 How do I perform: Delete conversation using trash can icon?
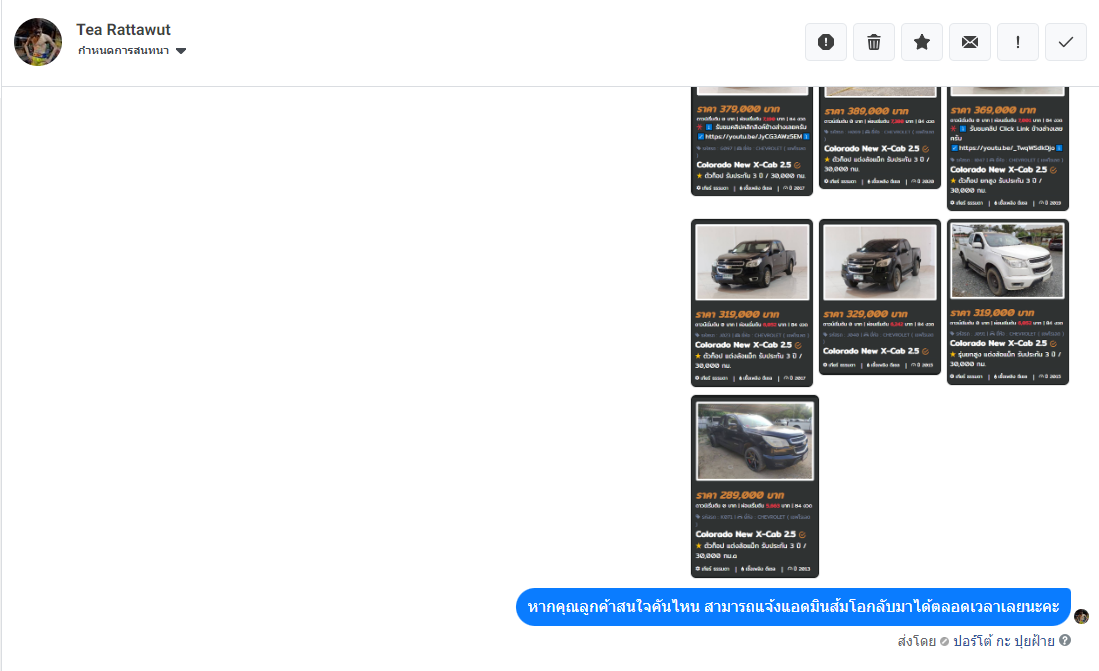[874, 42]
